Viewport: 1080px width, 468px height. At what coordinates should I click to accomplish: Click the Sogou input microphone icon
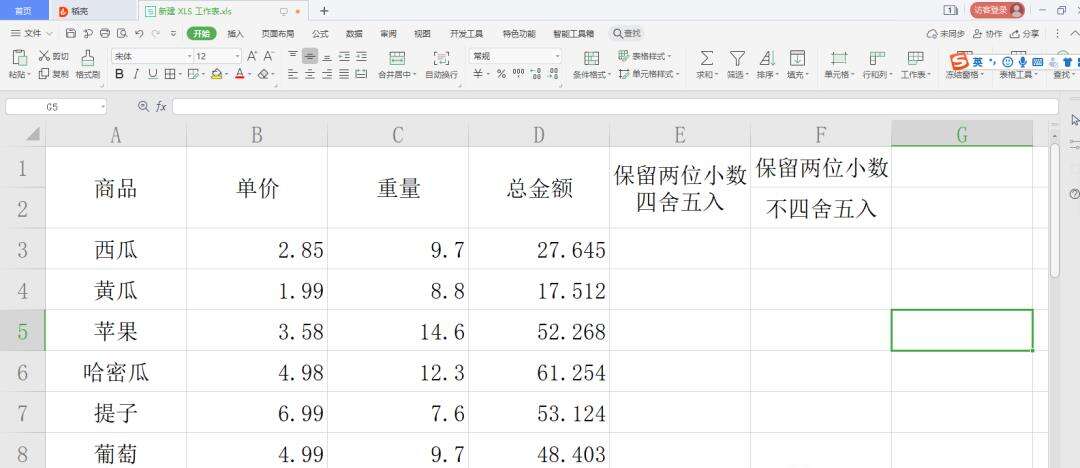[x=1023, y=62]
